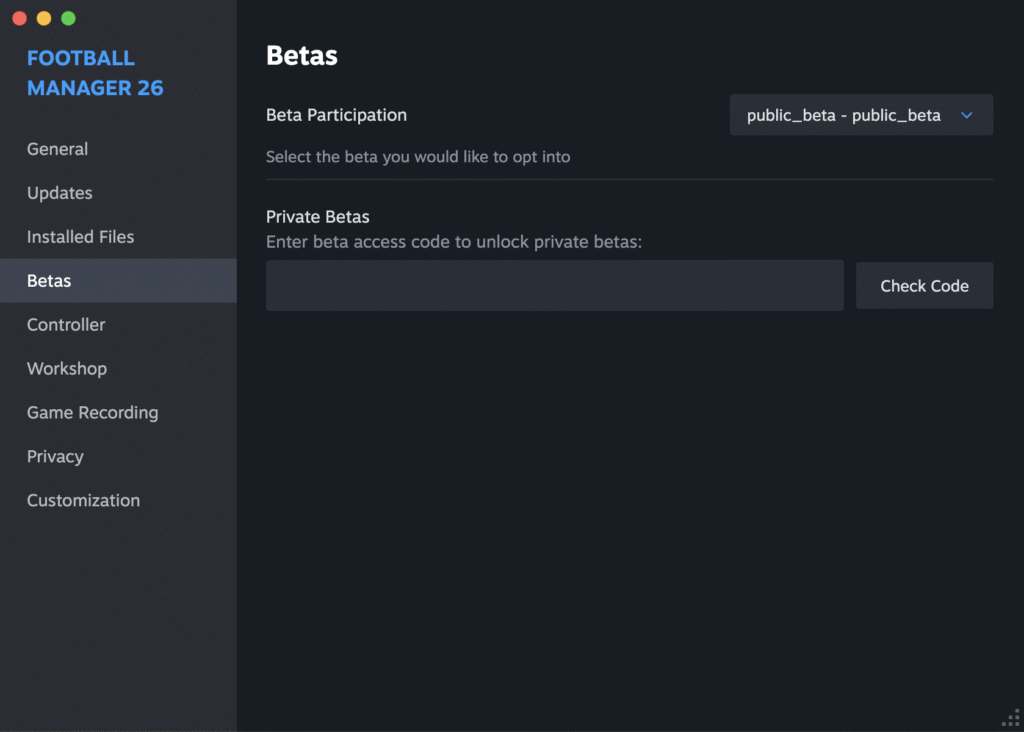This screenshot has width=1024, height=732.
Task: Open the Beta Participation dropdown
Action: (860, 115)
